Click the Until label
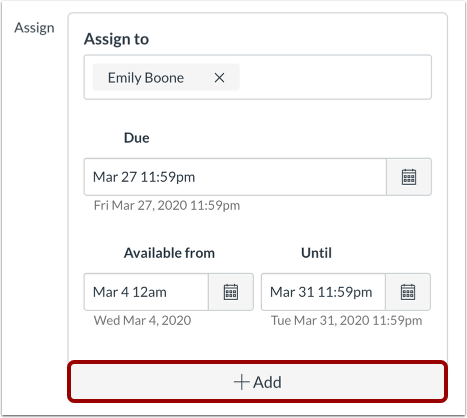 pos(316,253)
